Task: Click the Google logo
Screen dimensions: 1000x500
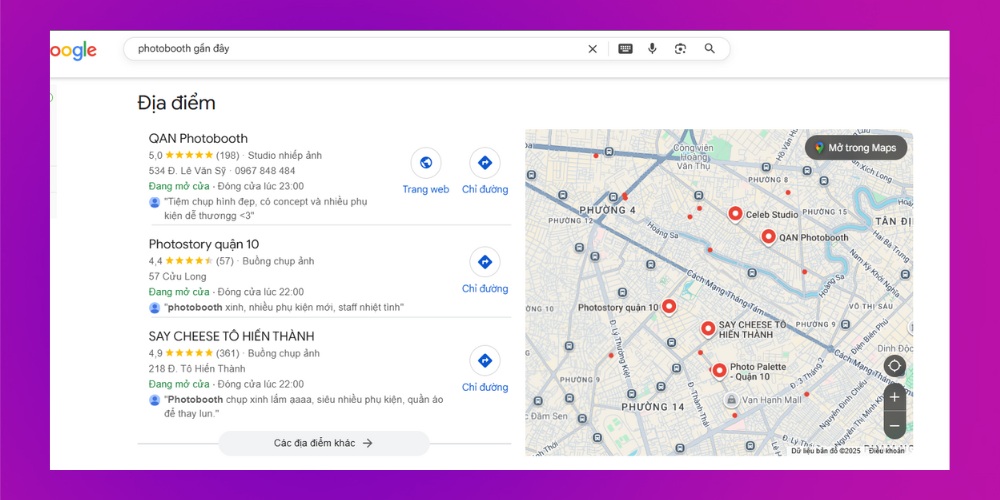Action: click(x=73, y=51)
